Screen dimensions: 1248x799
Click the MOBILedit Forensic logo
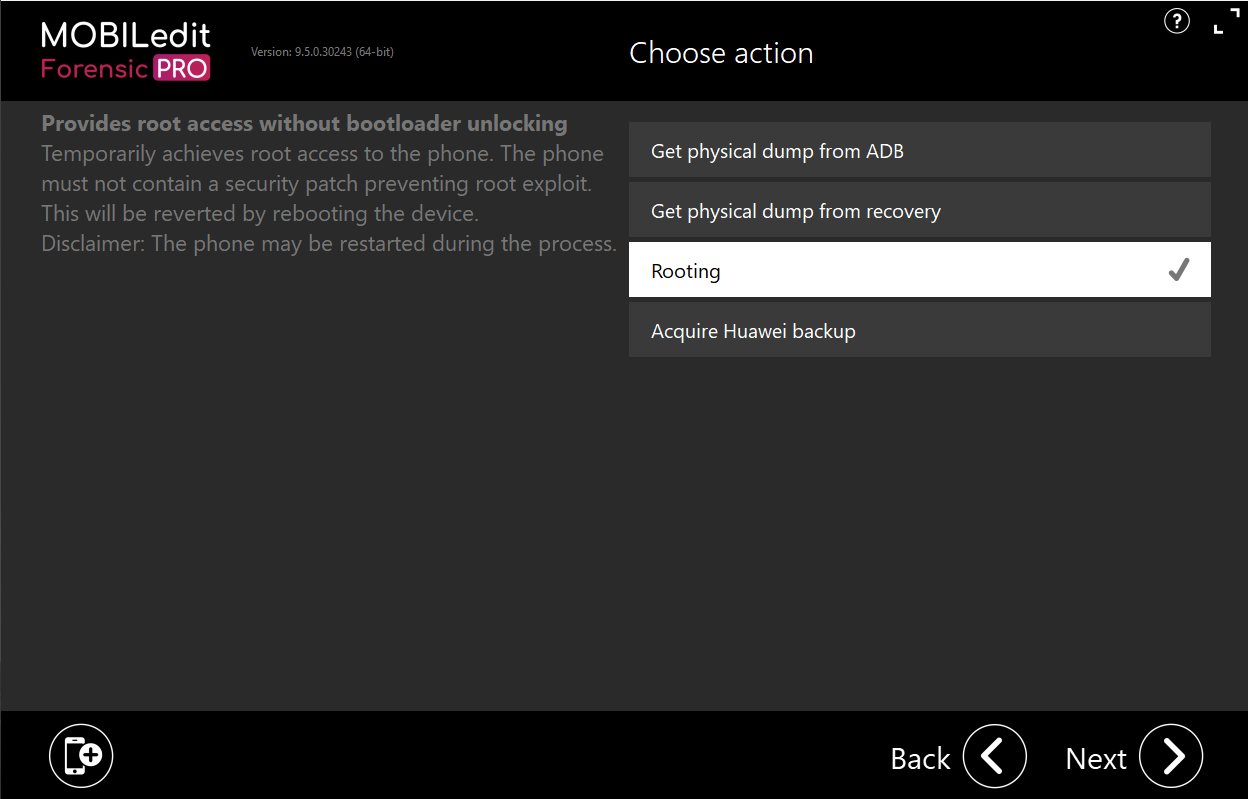[x=126, y=51]
